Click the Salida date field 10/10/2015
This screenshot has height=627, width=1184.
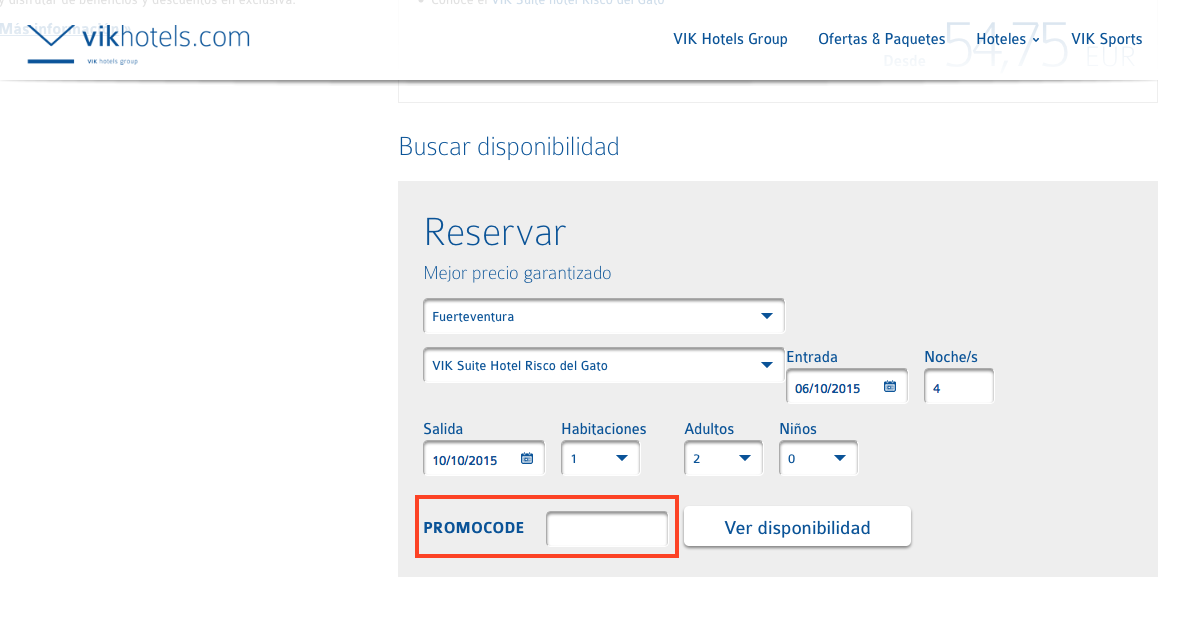(483, 459)
